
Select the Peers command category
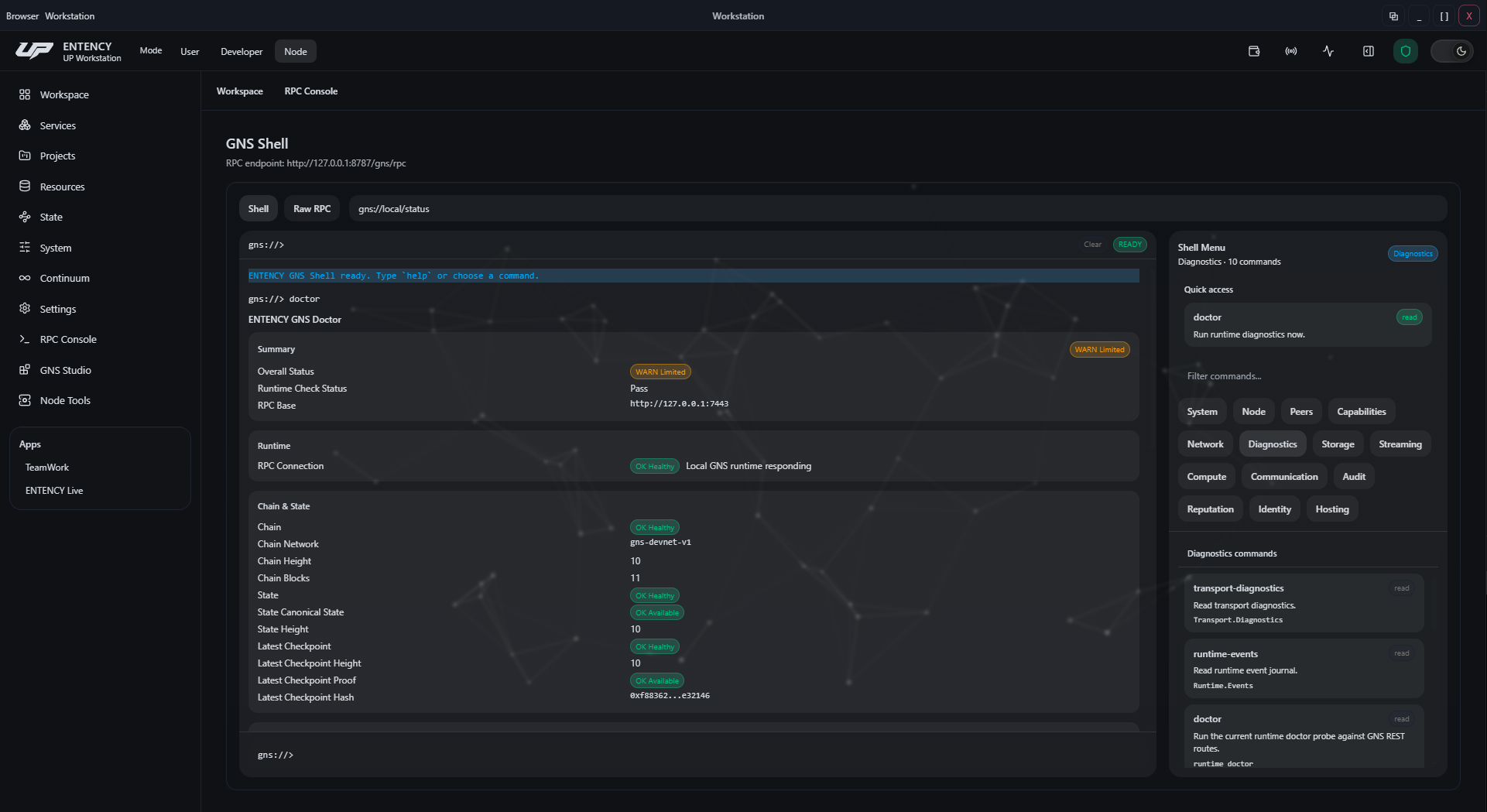(x=1301, y=412)
